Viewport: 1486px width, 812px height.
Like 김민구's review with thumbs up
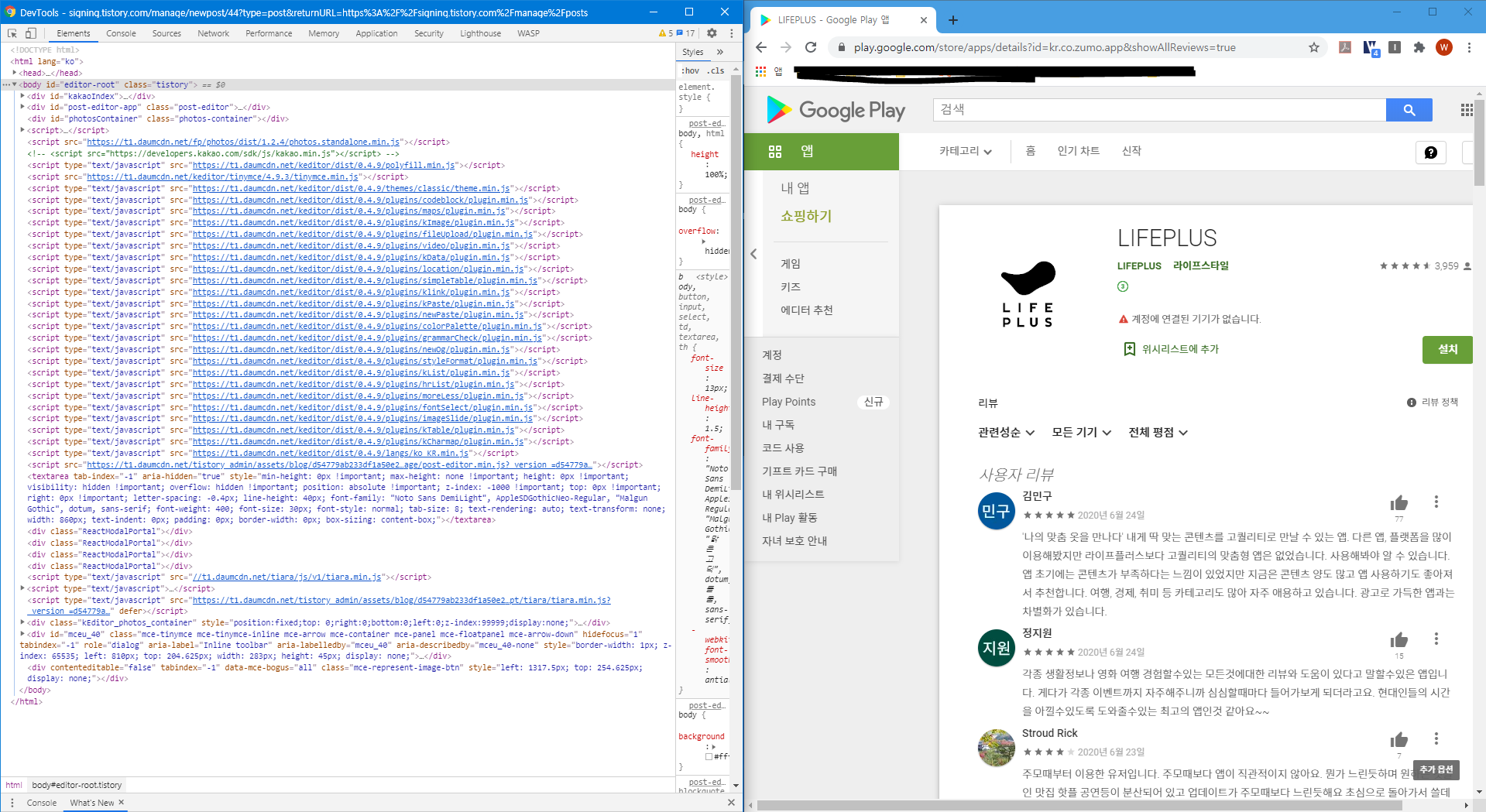1399,503
